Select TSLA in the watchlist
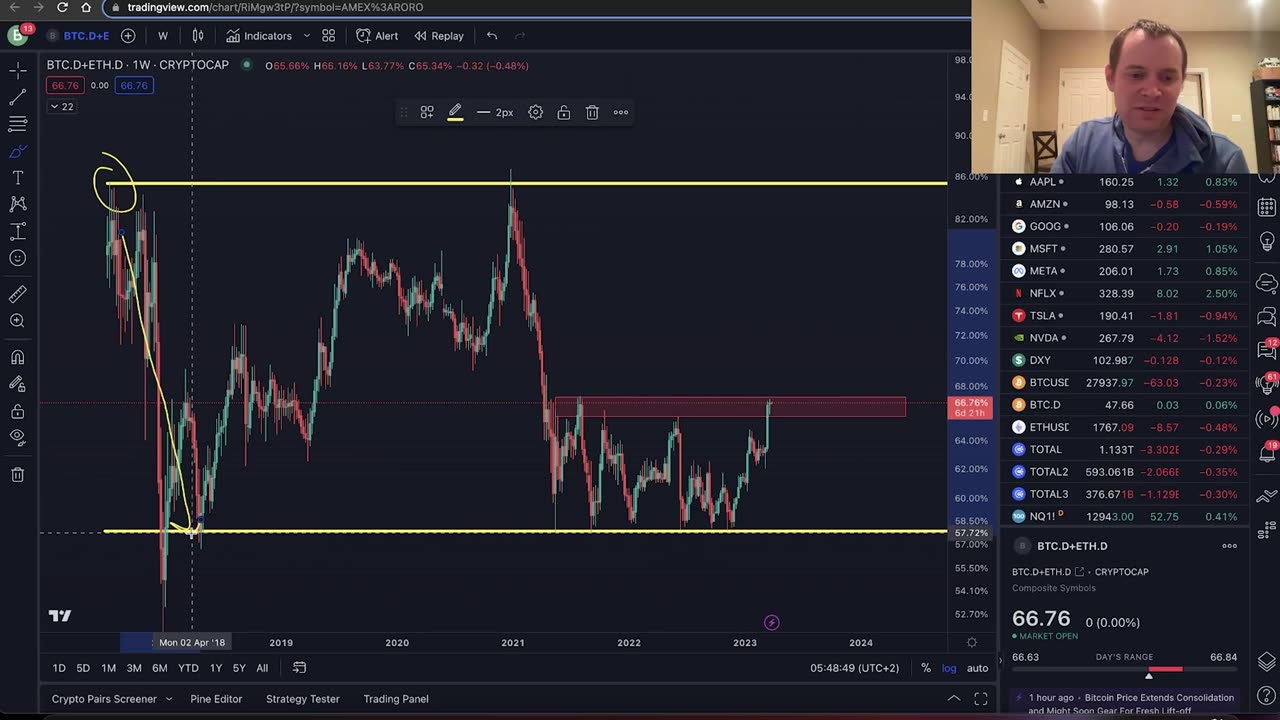Image resolution: width=1280 pixels, height=720 pixels. [1125, 316]
